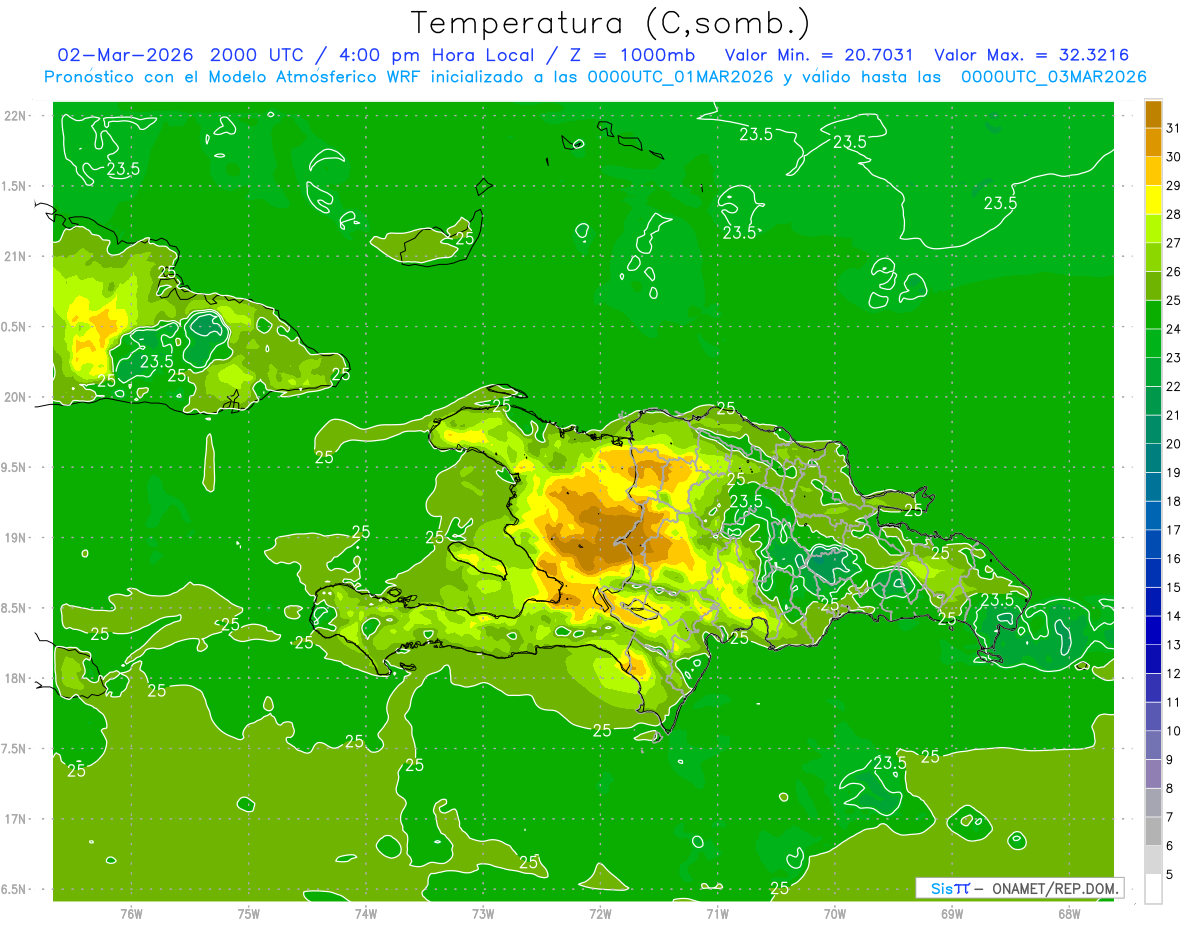The width and height of the screenshot is (1200, 927).
Task: Click the "19N" latitude axis label
Action: click(x=16, y=538)
